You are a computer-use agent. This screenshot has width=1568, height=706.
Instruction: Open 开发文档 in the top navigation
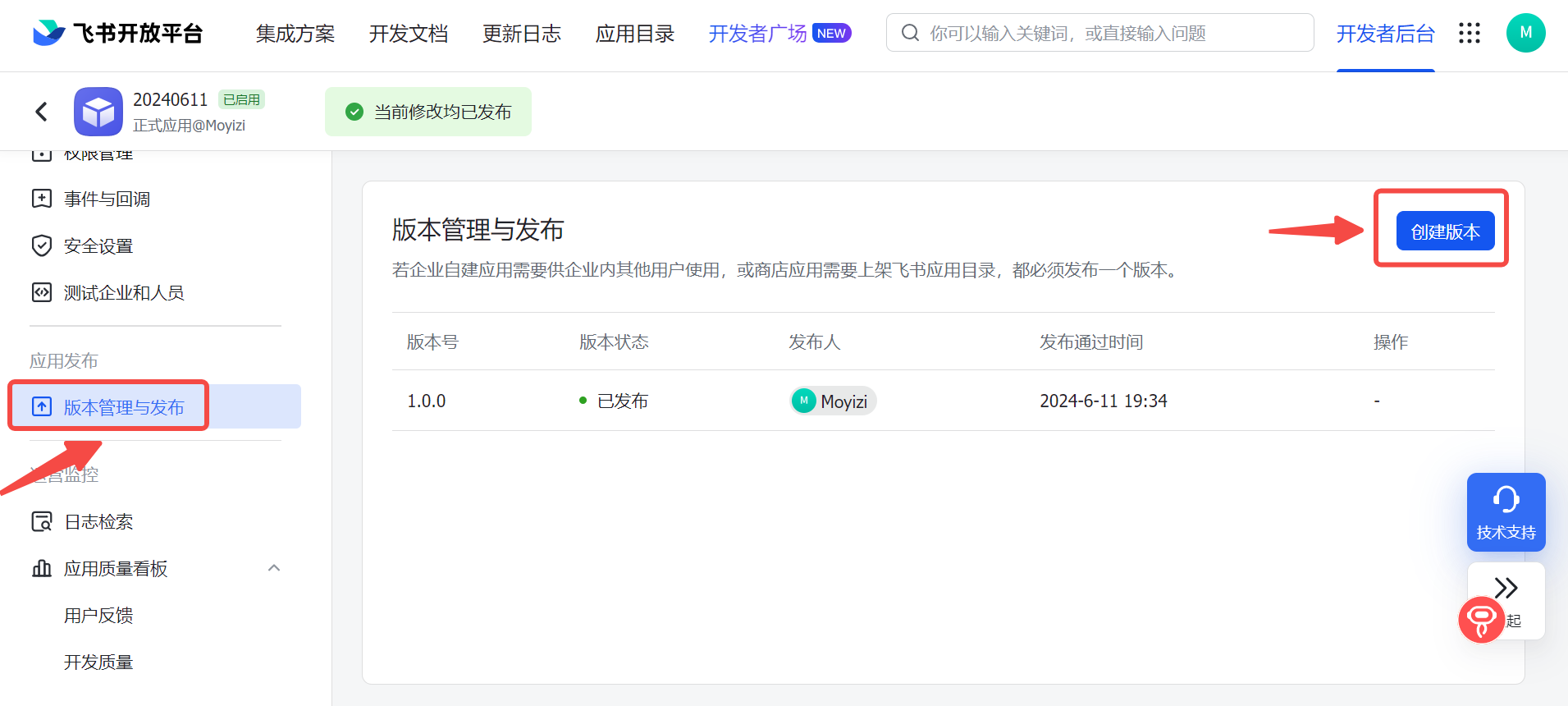click(x=409, y=34)
